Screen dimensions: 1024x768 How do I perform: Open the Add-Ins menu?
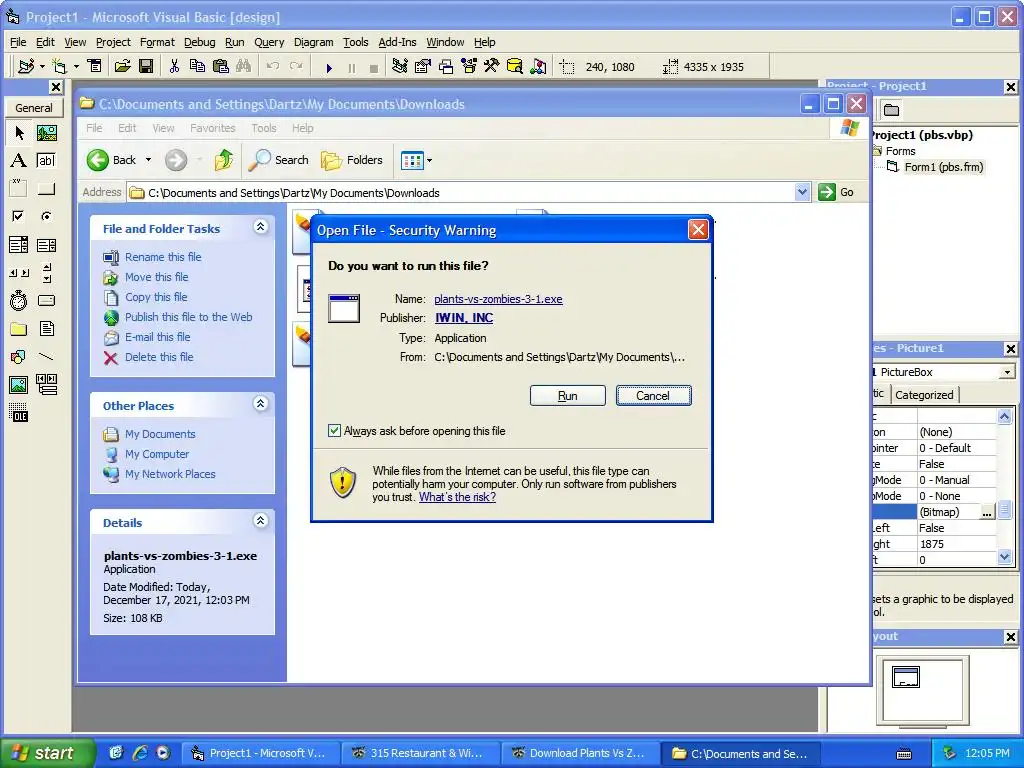(397, 42)
